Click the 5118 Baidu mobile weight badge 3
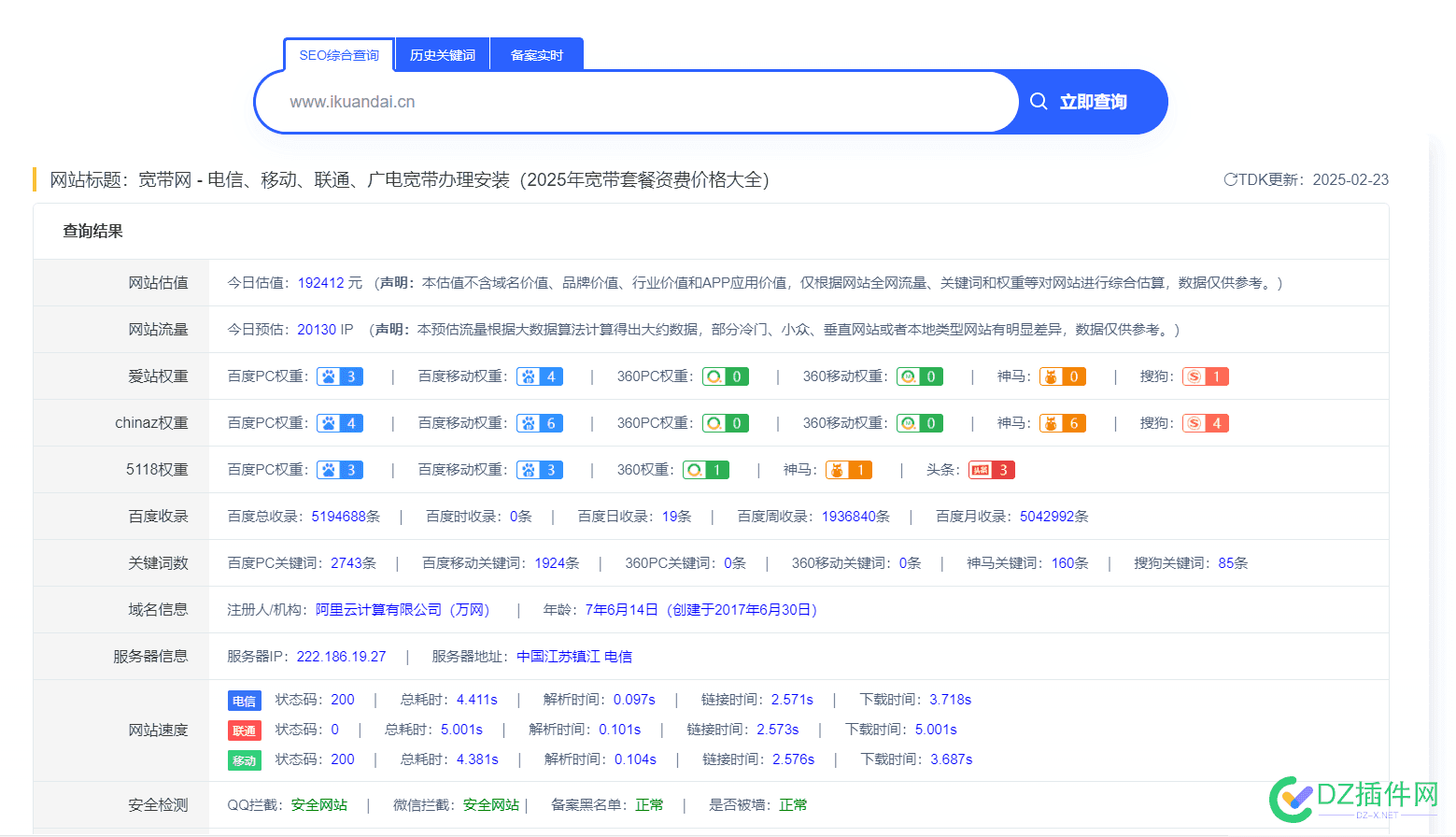 [540, 470]
